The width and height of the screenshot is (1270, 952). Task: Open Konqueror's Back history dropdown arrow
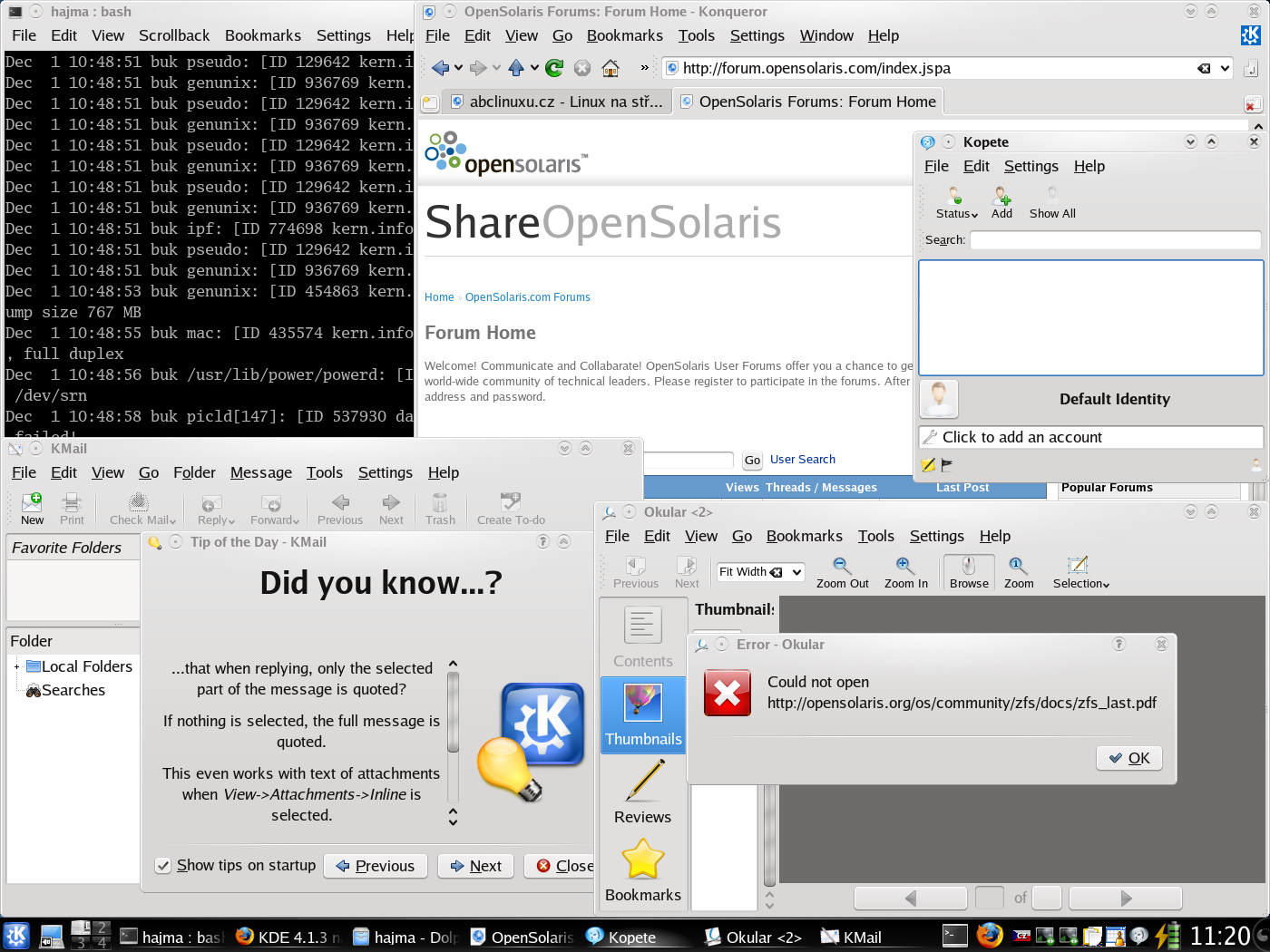coord(459,68)
